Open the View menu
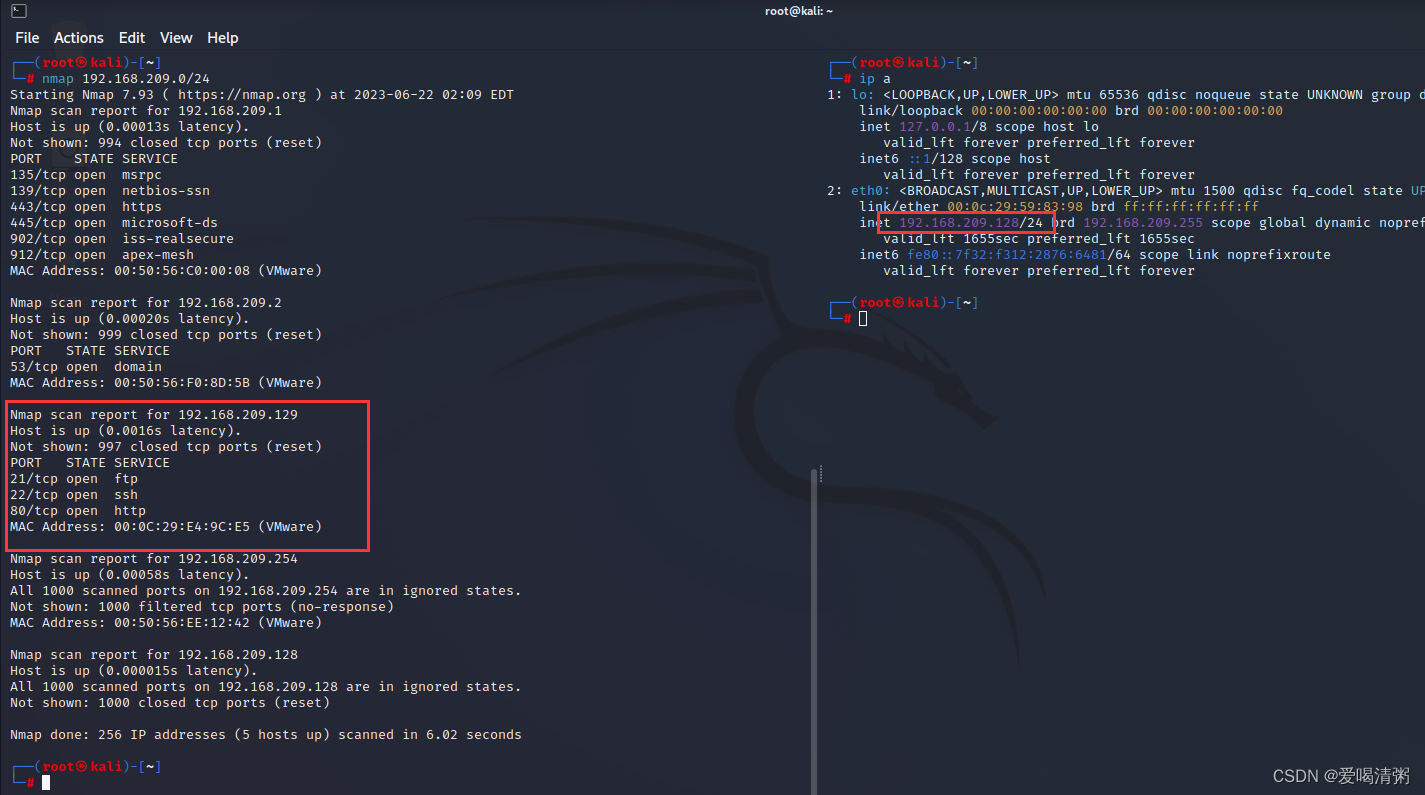Viewport: 1425px width, 795px height. [x=176, y=37]
